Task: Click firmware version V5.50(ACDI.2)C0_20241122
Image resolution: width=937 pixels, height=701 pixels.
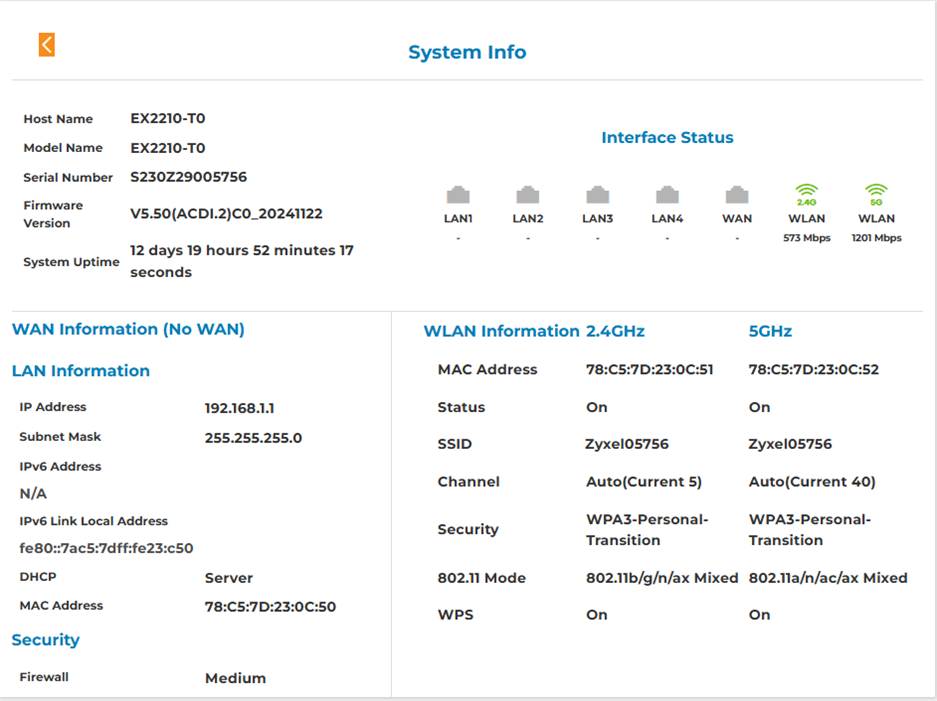Action: 226,213
